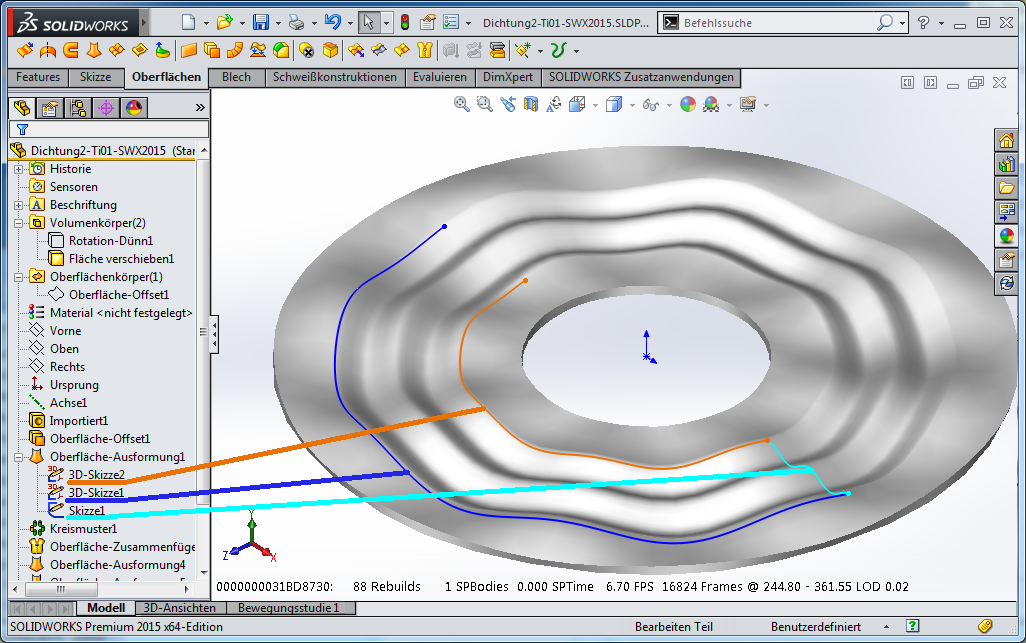
Task: Select the Vorne plane in the tree
Action: [x=65, y=331]
